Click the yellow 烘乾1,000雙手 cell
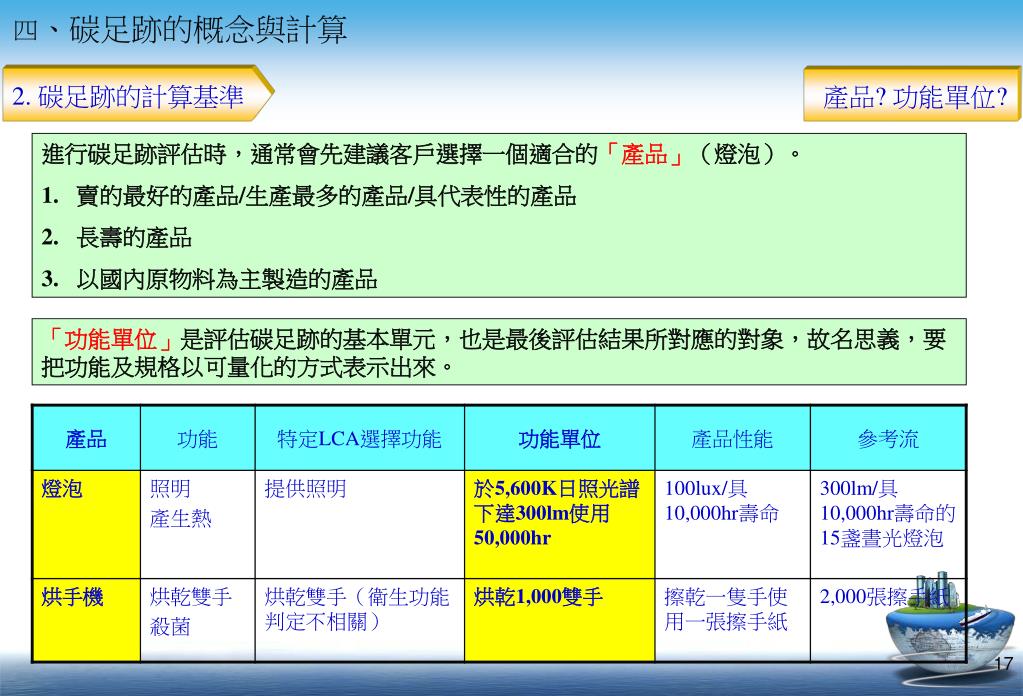The height and width of the screenshot is (696, 1023). point(559,620)
